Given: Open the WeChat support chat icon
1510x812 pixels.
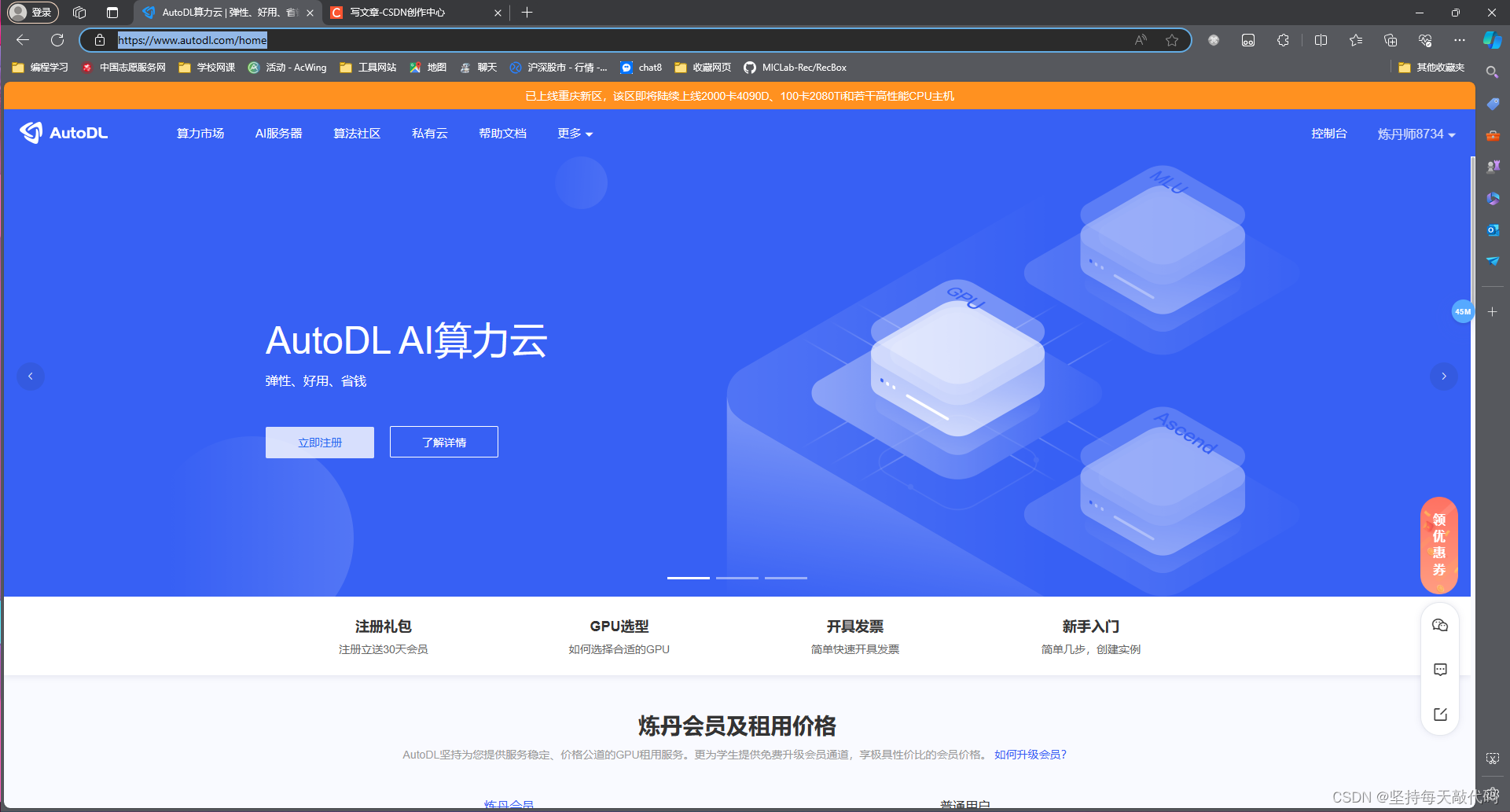Looking at the screenshot, I should 1440,625.
